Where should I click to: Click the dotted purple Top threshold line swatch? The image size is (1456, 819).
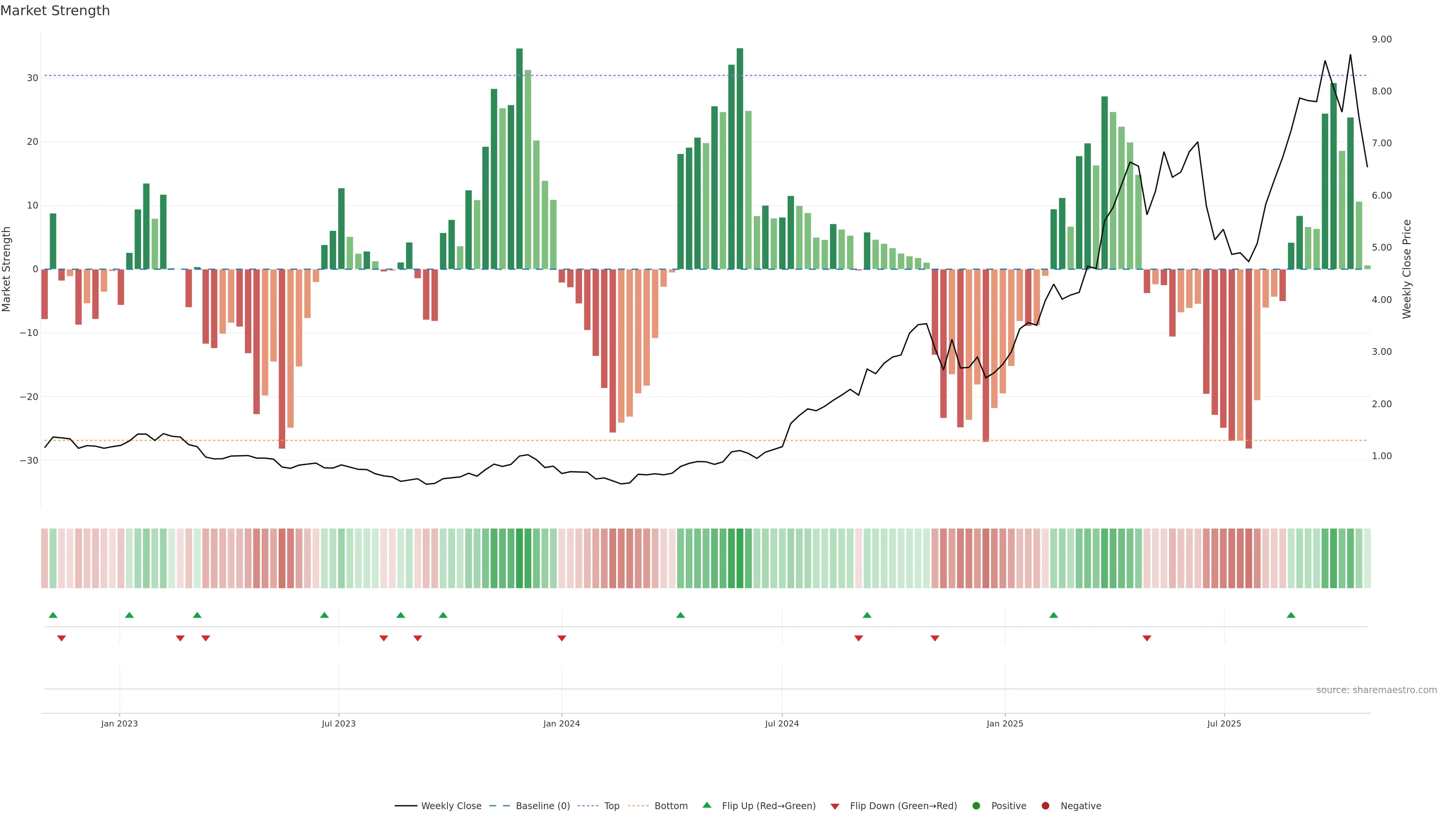point(588,806)
